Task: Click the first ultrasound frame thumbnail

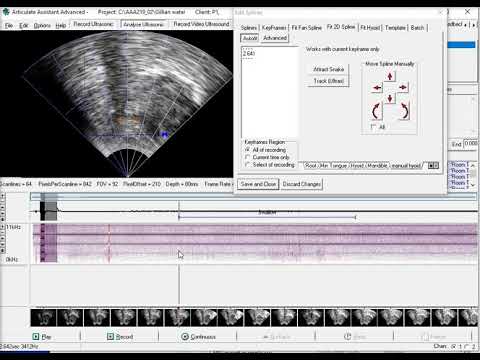Action: (43, 317)
